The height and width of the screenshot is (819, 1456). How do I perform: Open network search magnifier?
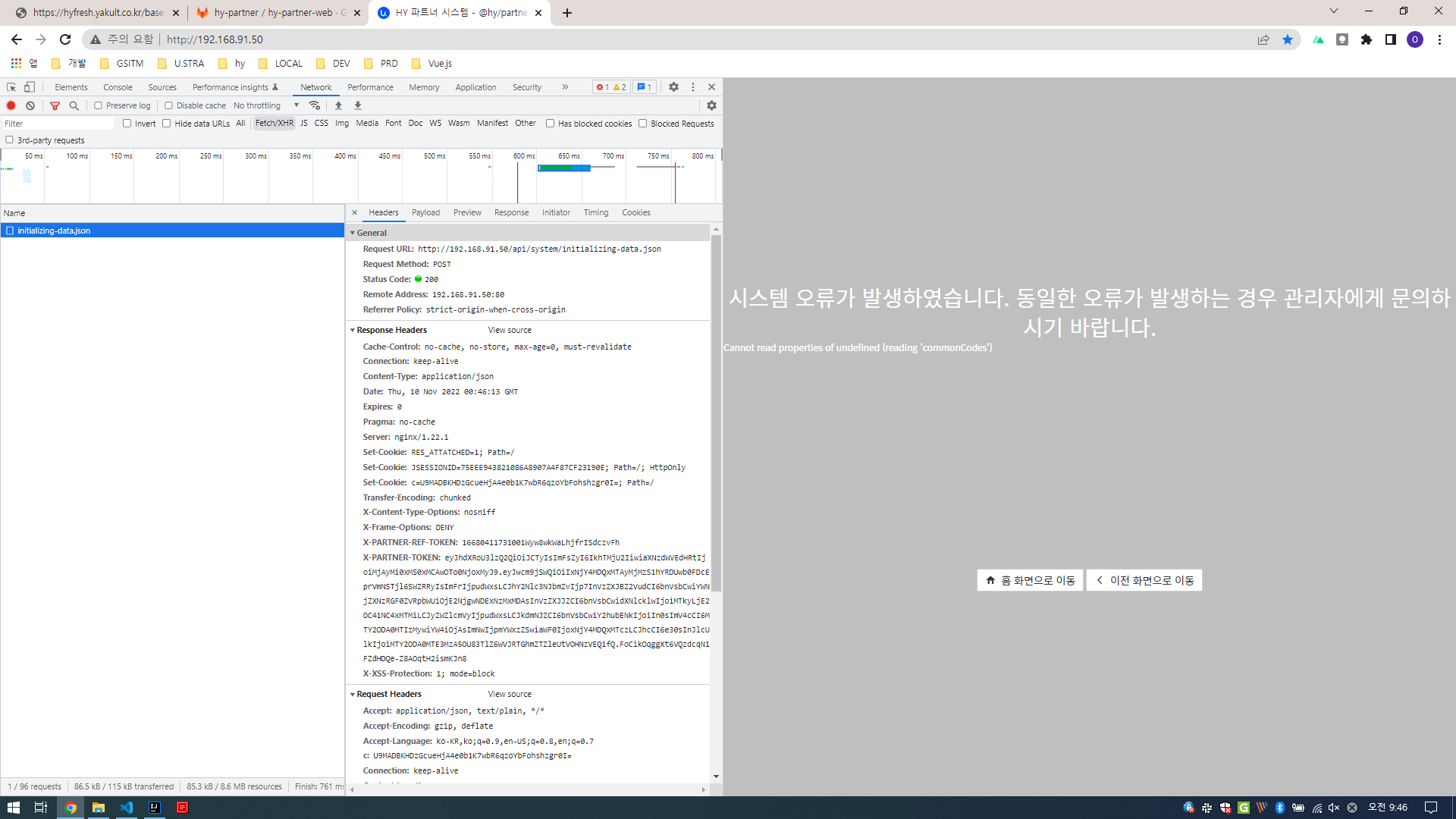point(74,105)
